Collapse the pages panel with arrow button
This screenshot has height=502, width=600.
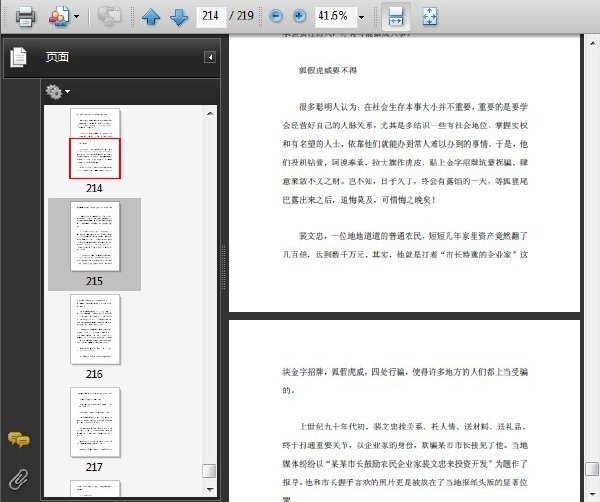tap(210, 57)
